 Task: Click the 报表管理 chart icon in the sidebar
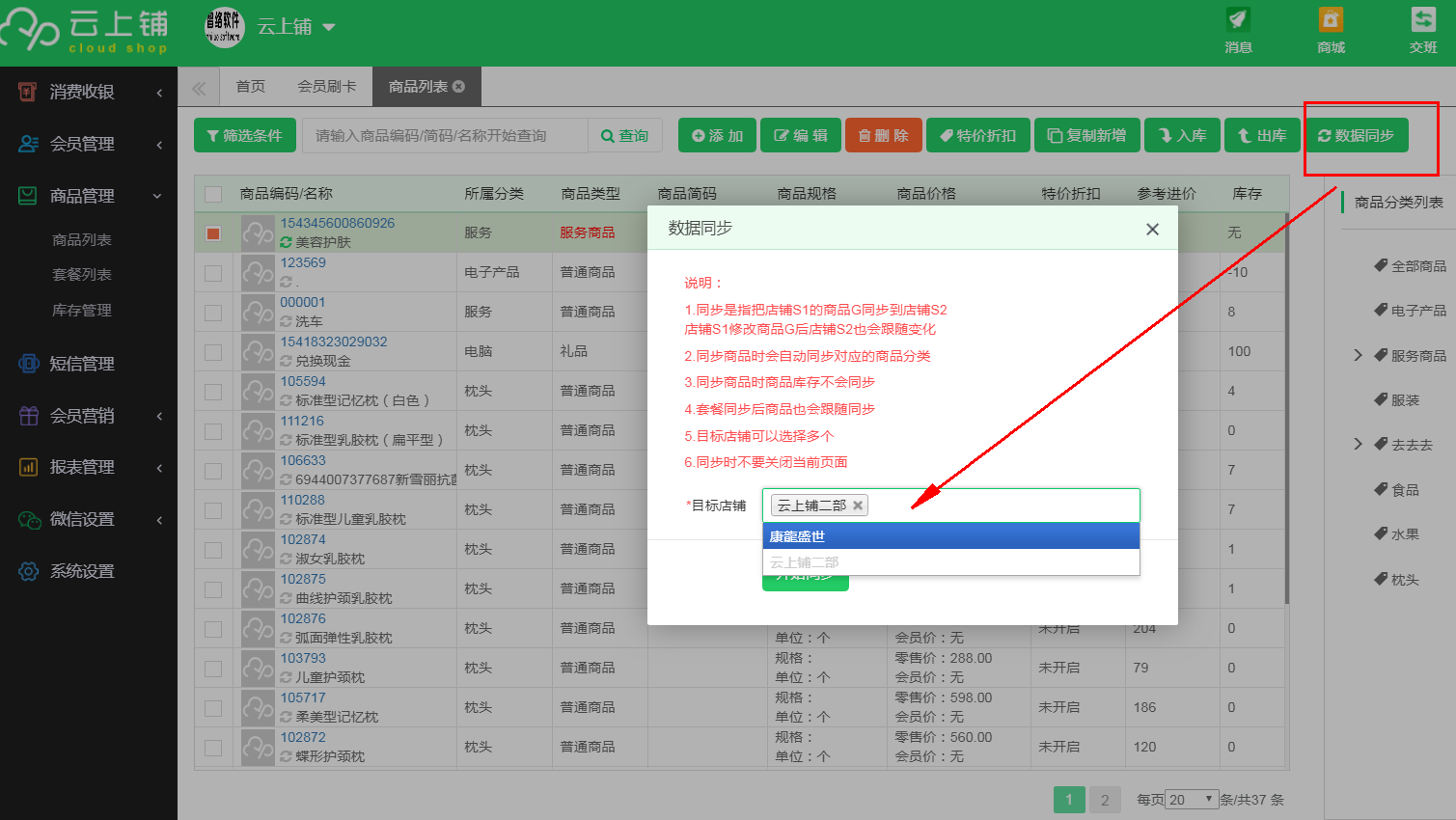[28, 467]
